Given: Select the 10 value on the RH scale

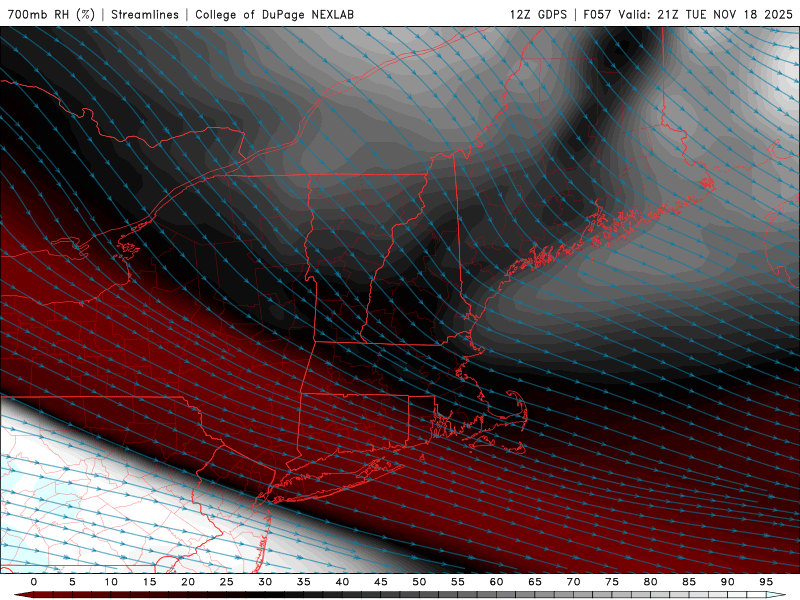Looking at the screenshot, I should pyautogui.click(x=111, y=582).
